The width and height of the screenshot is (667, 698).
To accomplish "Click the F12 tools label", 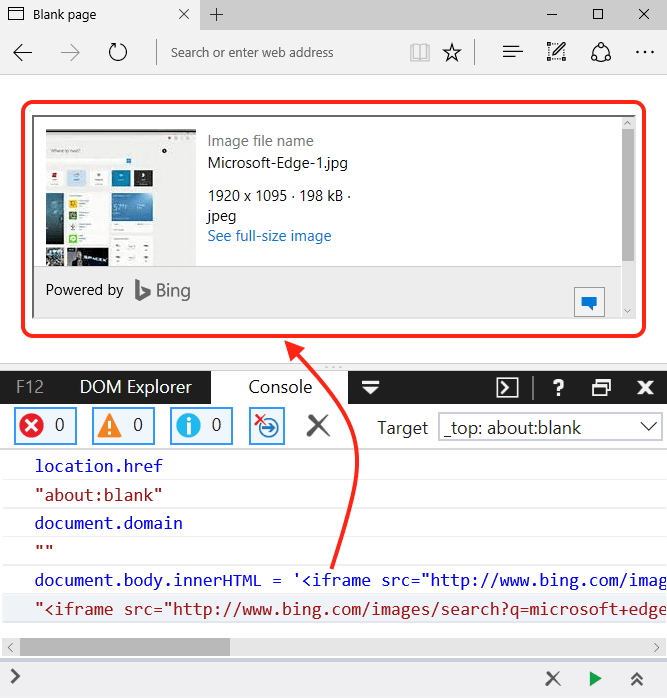I will click(x=30, y=387).
